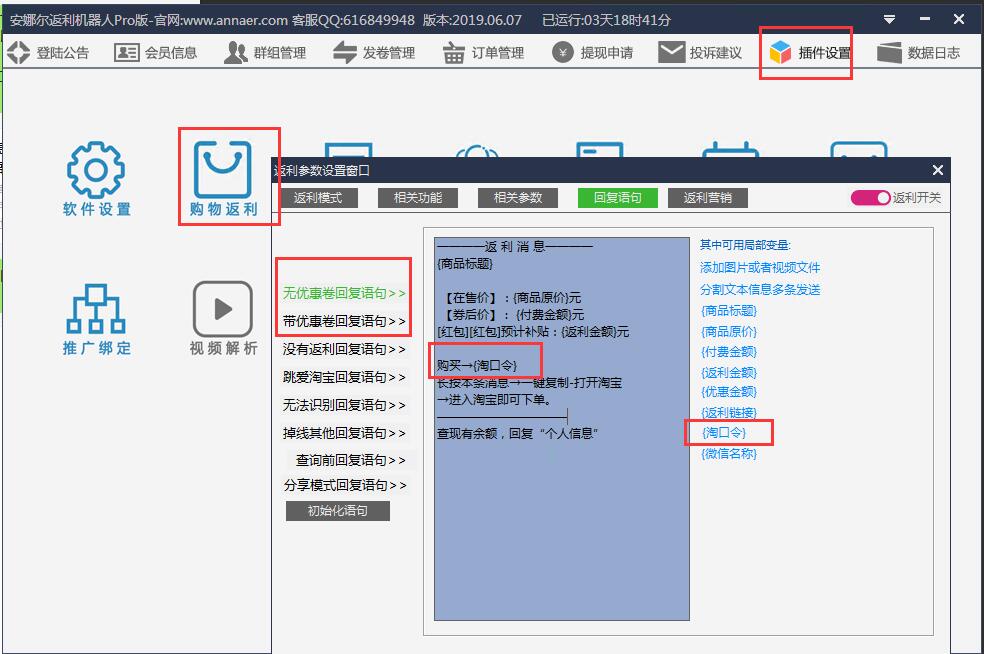Open the main window dropdown arrow menu
Screen dimensions: 984x654
889,19
